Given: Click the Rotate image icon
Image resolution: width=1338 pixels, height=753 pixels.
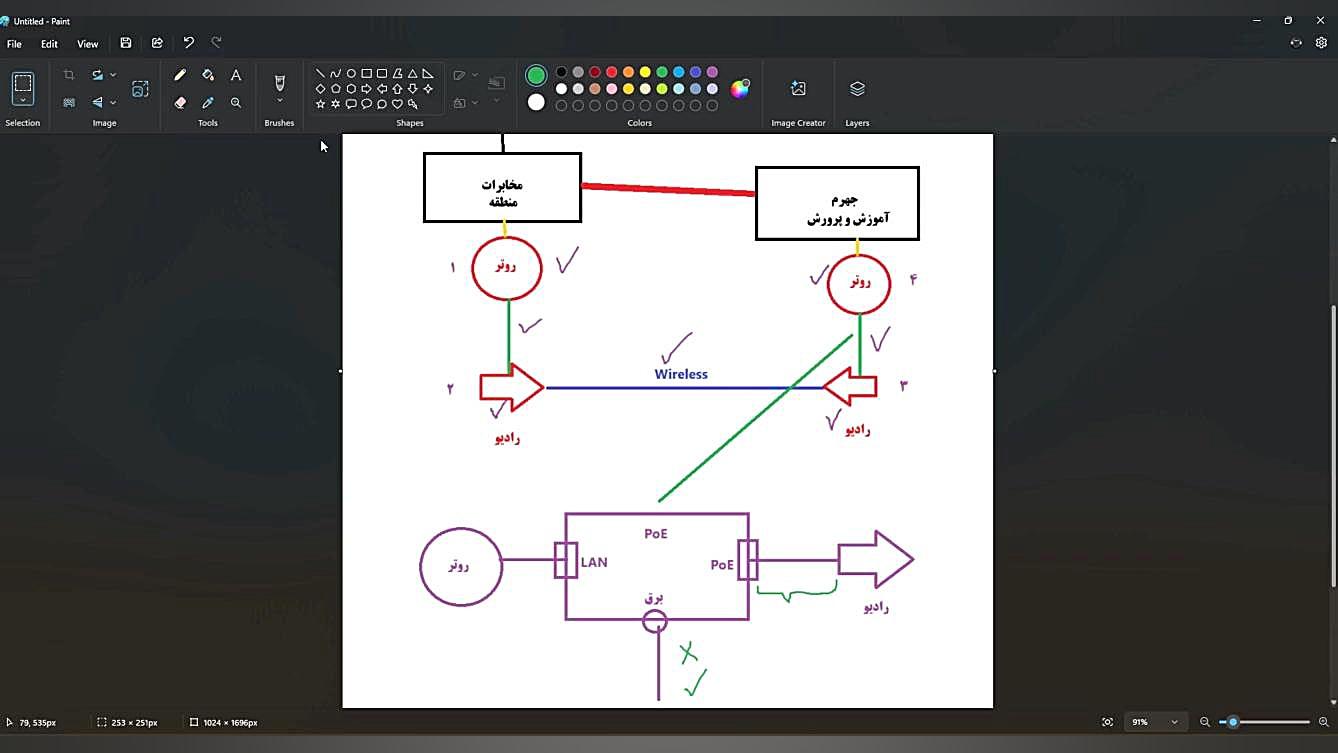Looking at the screenshot, I should (x=97, y=75).
